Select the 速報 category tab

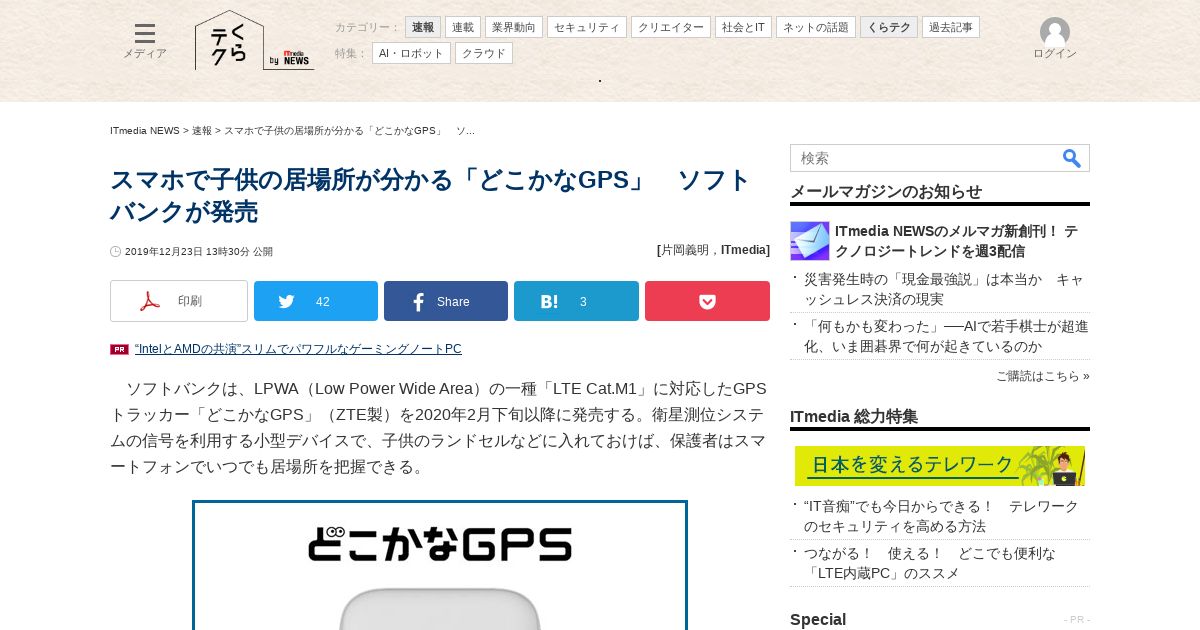click(x=423, y=27)
